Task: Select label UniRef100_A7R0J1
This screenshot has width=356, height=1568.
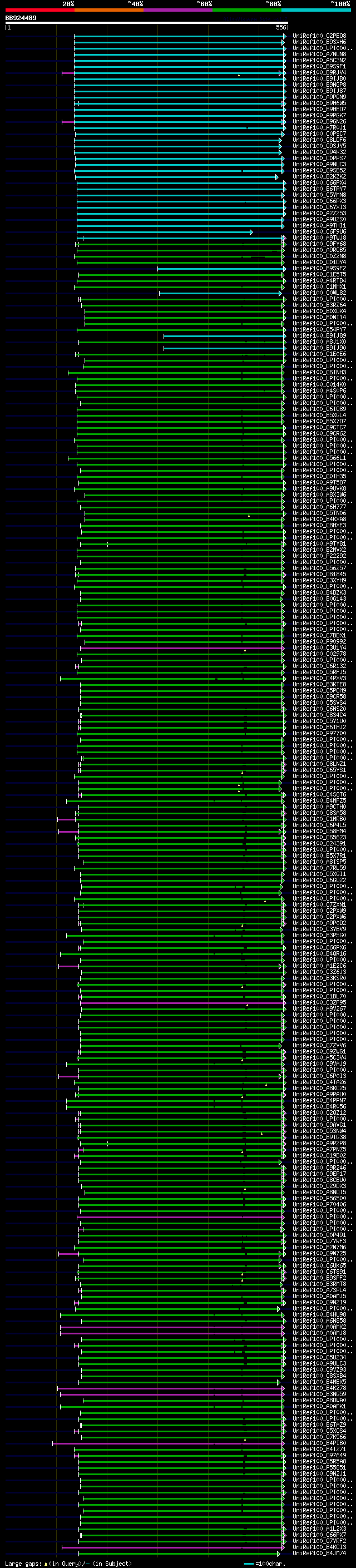Action: tap(319, 128)
